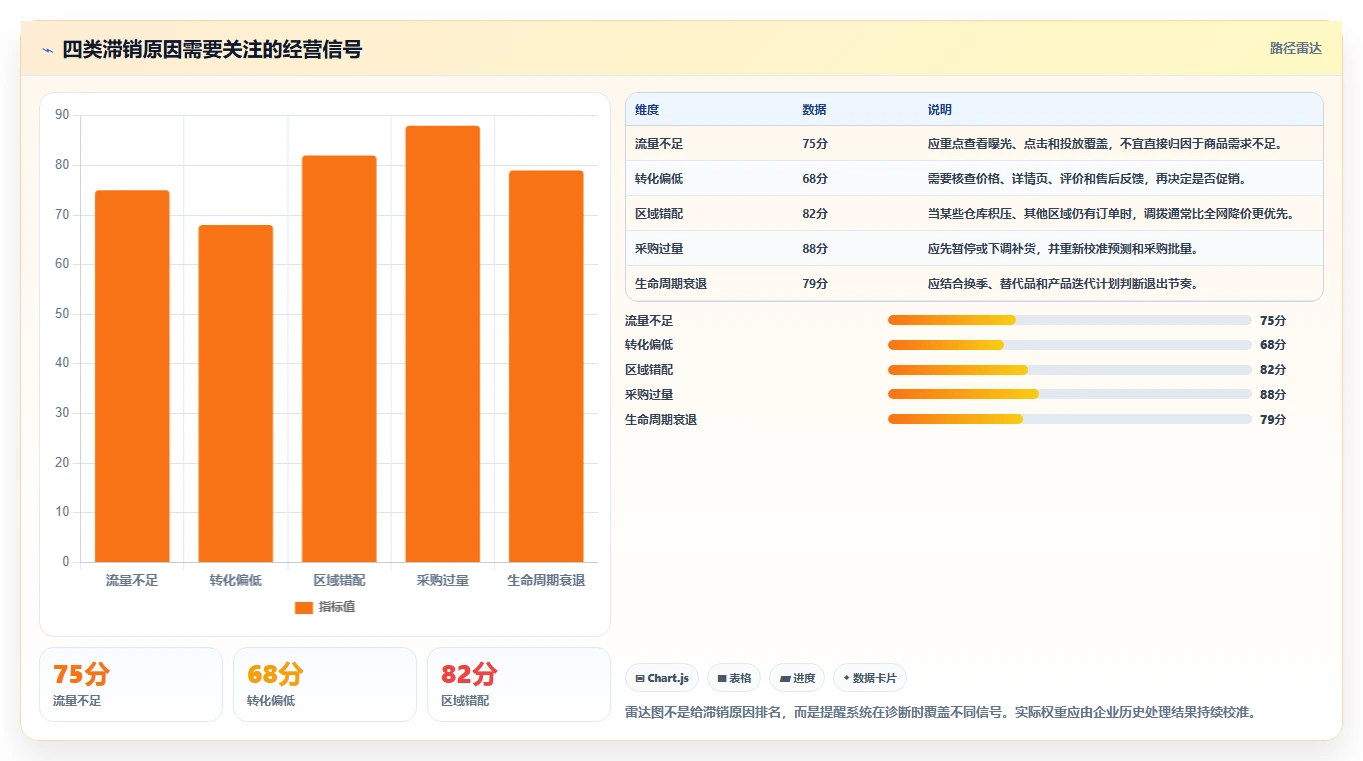The height and width of the screenshot is (761, 1363).
Task: Click the 88分 value in the table
Action: (x=815, y=249)
